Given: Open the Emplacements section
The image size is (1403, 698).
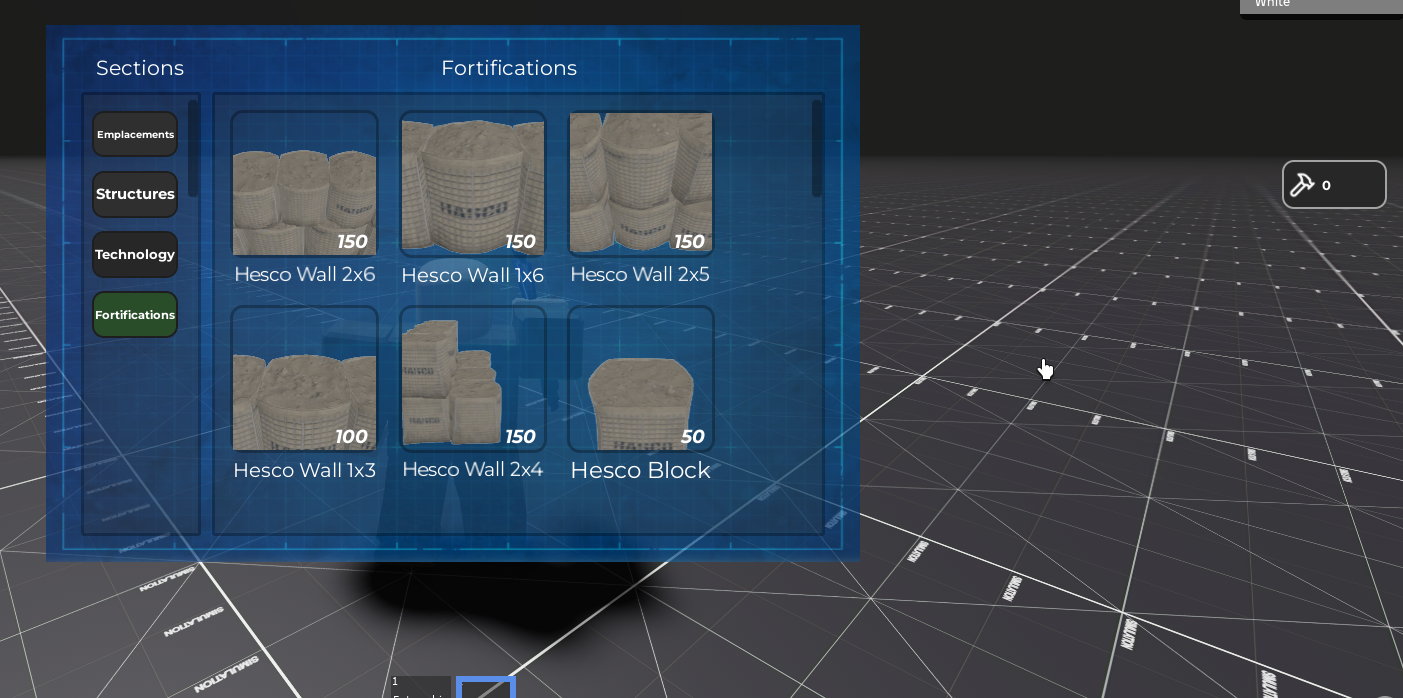Looking at the screenshot, I should point(135,134).
